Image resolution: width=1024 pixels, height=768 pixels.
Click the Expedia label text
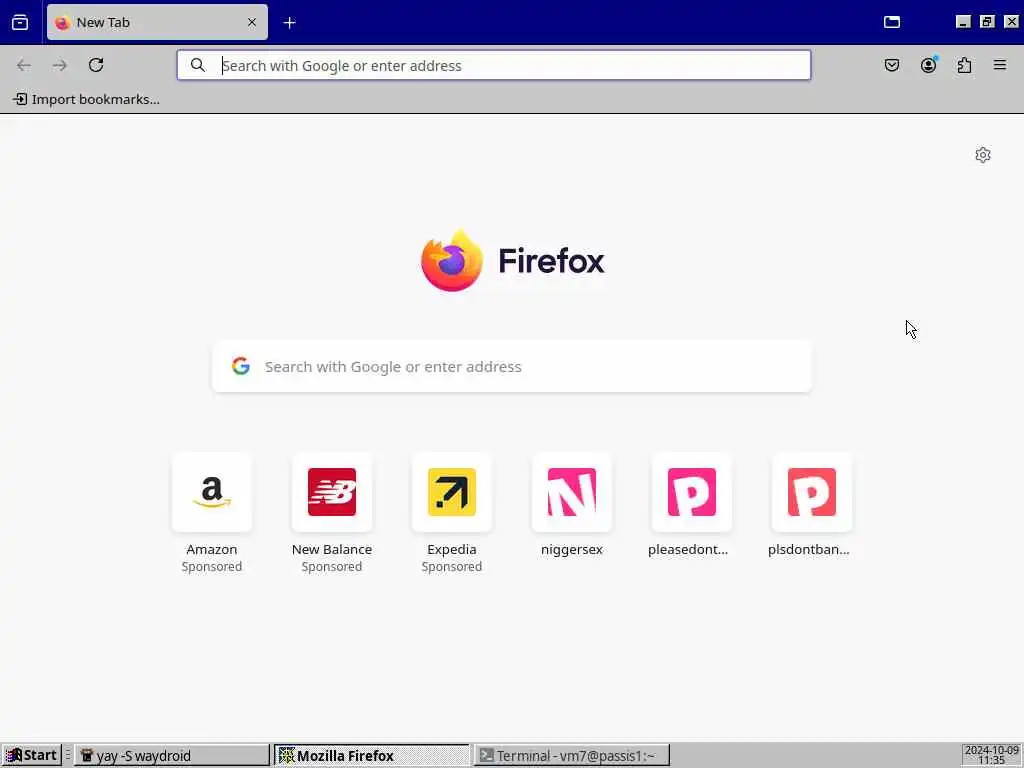coord(452,549)
